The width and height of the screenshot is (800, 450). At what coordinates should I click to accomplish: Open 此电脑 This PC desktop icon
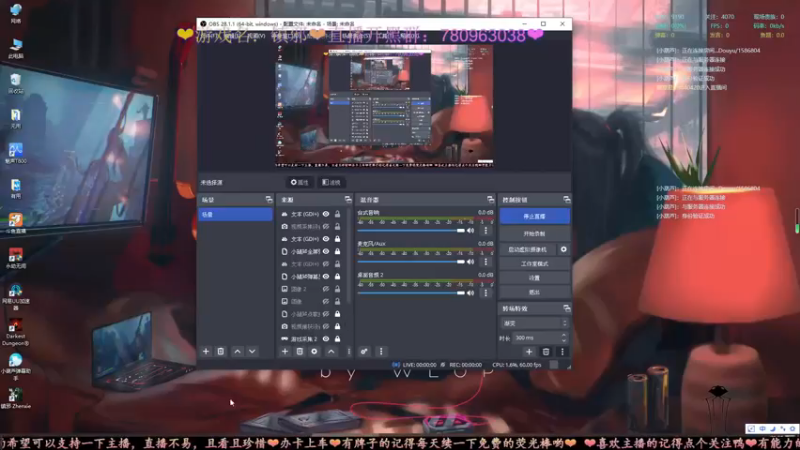15,48
